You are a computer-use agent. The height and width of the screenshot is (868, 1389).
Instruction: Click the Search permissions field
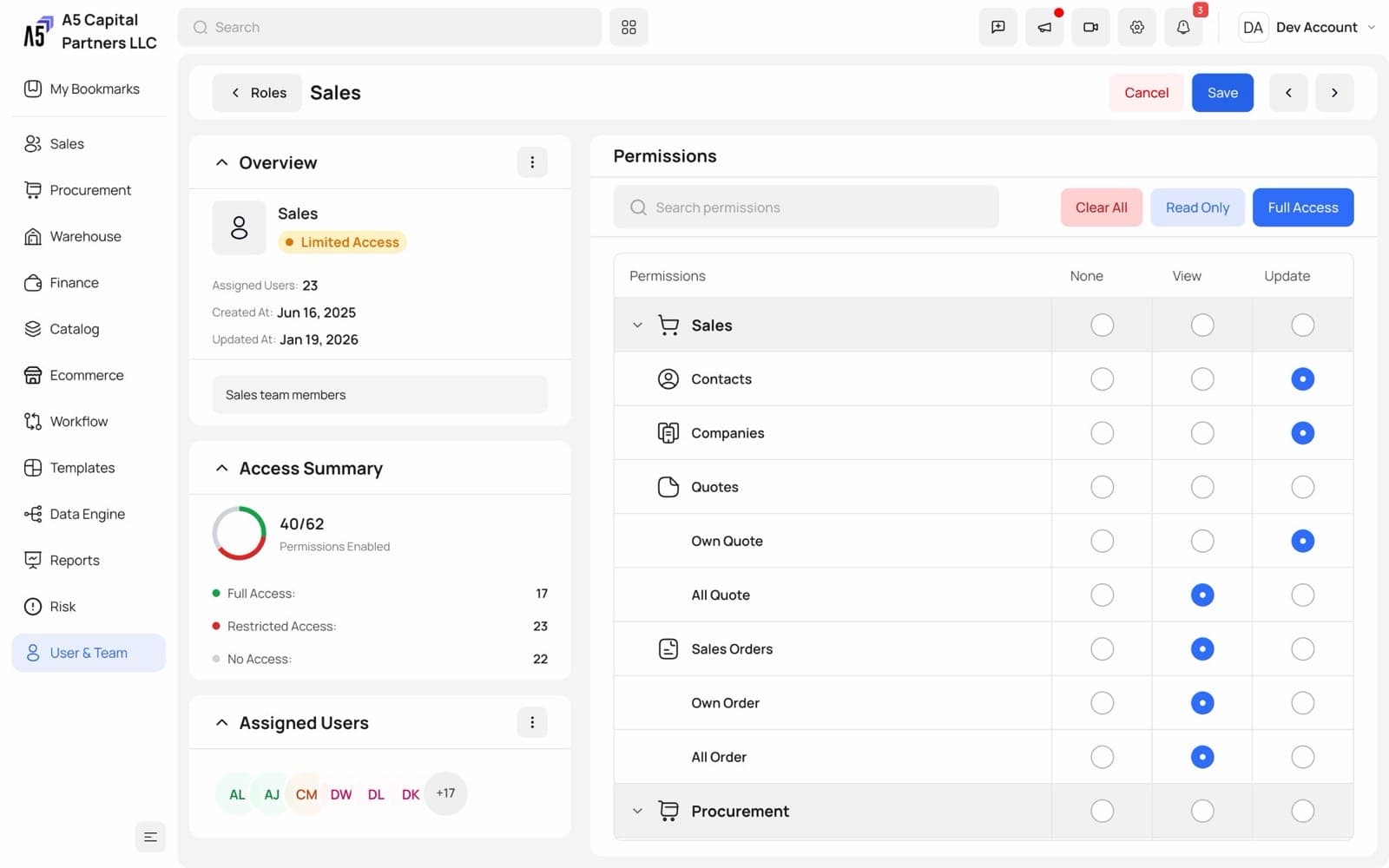(x=806, y=207)
